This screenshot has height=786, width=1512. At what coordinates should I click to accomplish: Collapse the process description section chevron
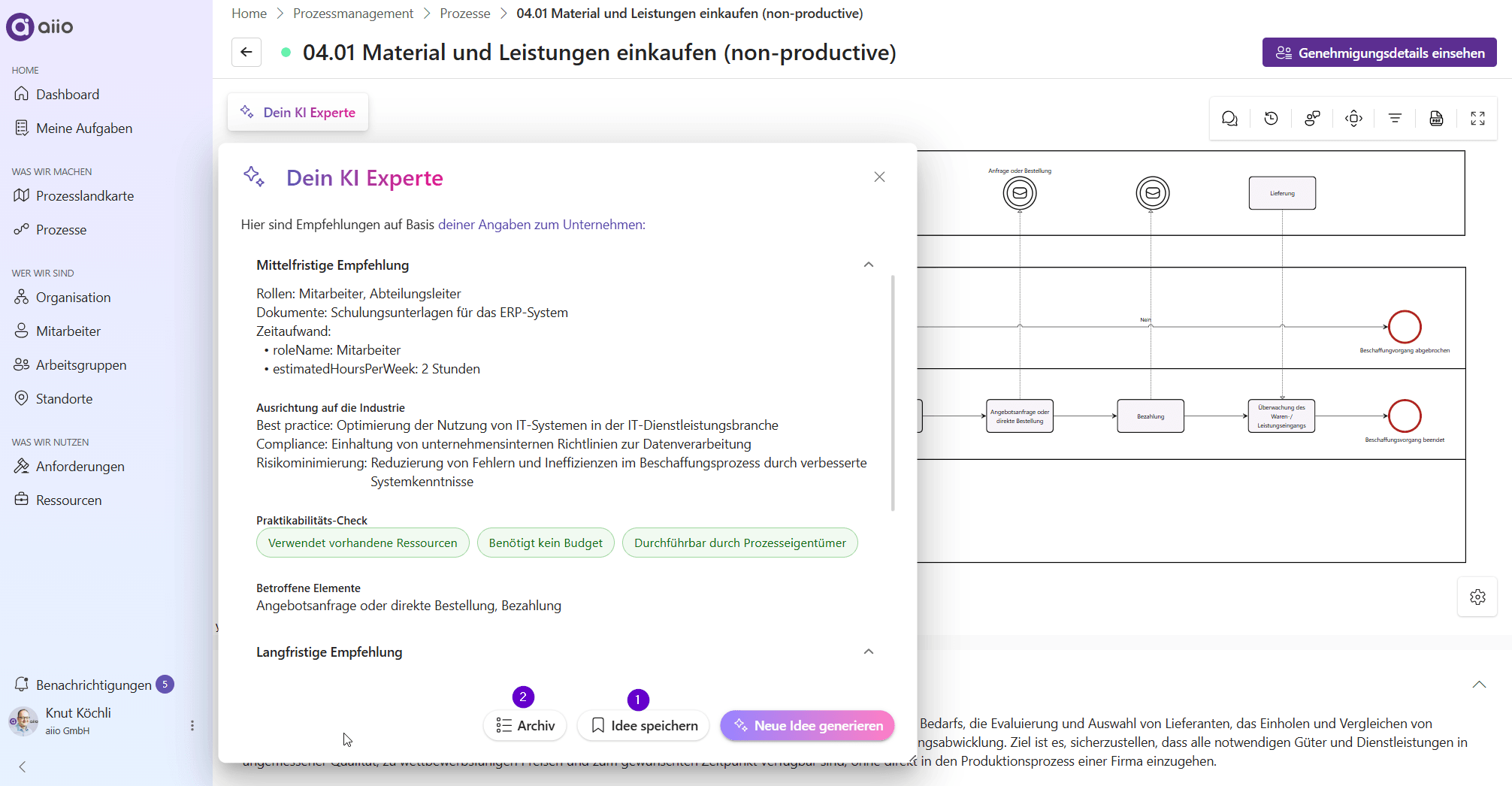pos(1479,684)
